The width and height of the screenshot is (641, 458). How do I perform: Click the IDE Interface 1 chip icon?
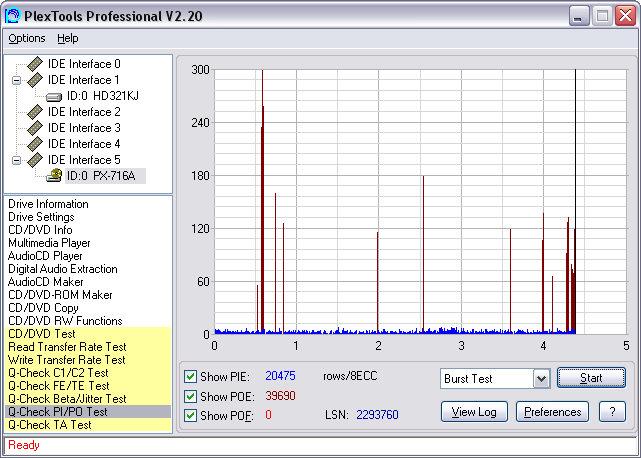[x=35, y=80]
